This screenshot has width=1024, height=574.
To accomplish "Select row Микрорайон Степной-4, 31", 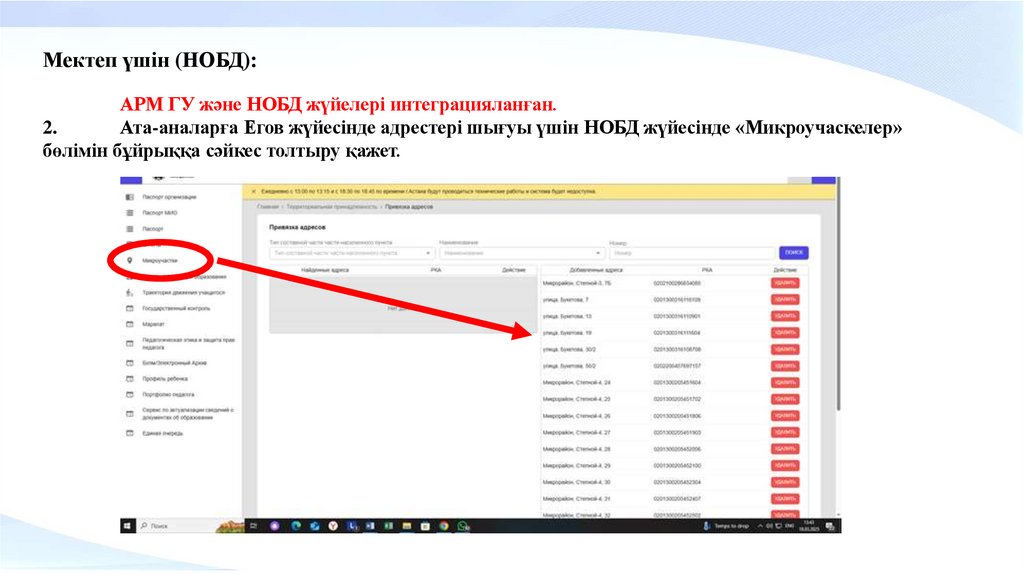I will (674, 499).
